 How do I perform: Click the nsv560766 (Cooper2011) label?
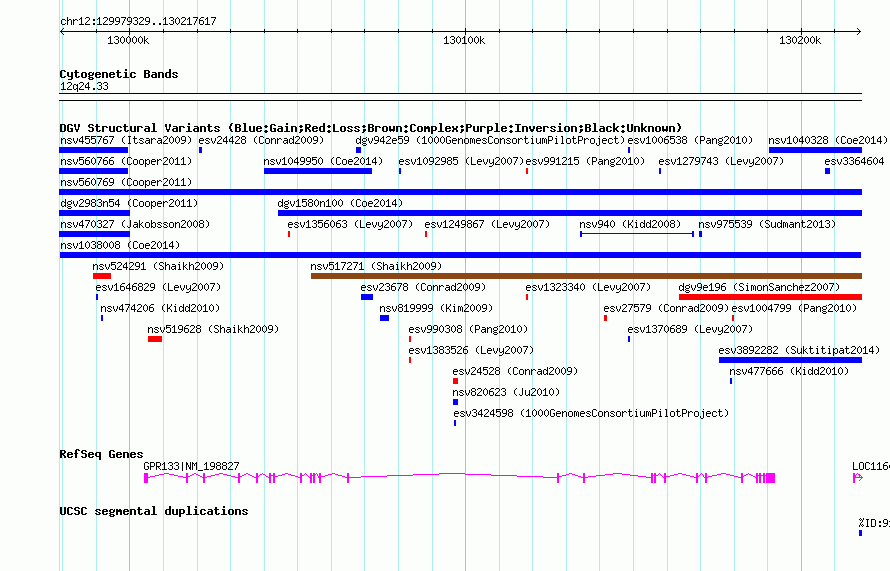(126, 161)
